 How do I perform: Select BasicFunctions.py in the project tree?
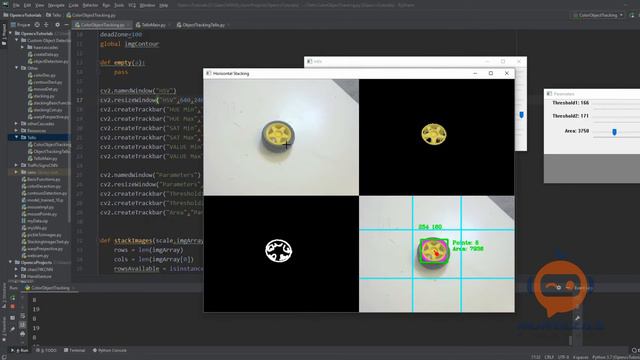pos(41,179)
